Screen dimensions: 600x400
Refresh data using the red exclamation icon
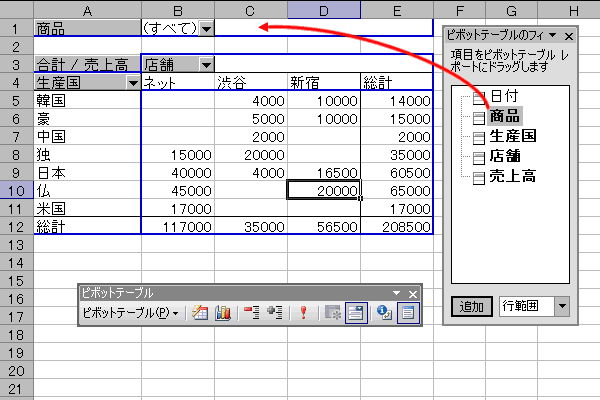pos(303,313)
